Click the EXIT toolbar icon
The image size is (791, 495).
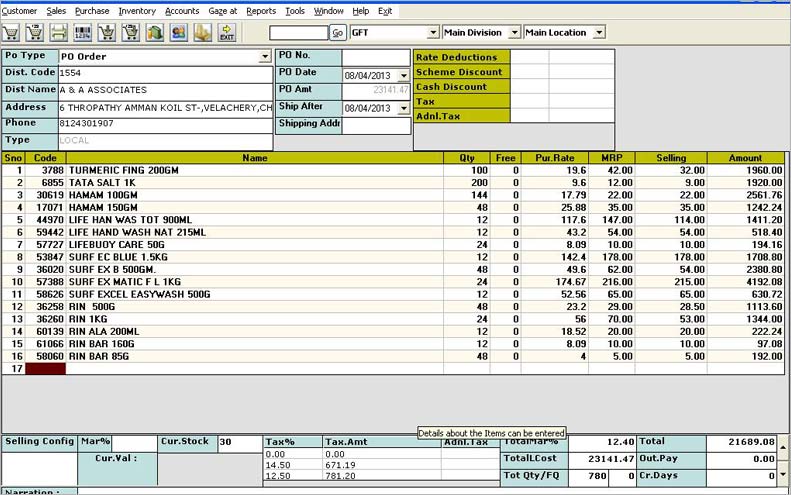tap(227, 32)
